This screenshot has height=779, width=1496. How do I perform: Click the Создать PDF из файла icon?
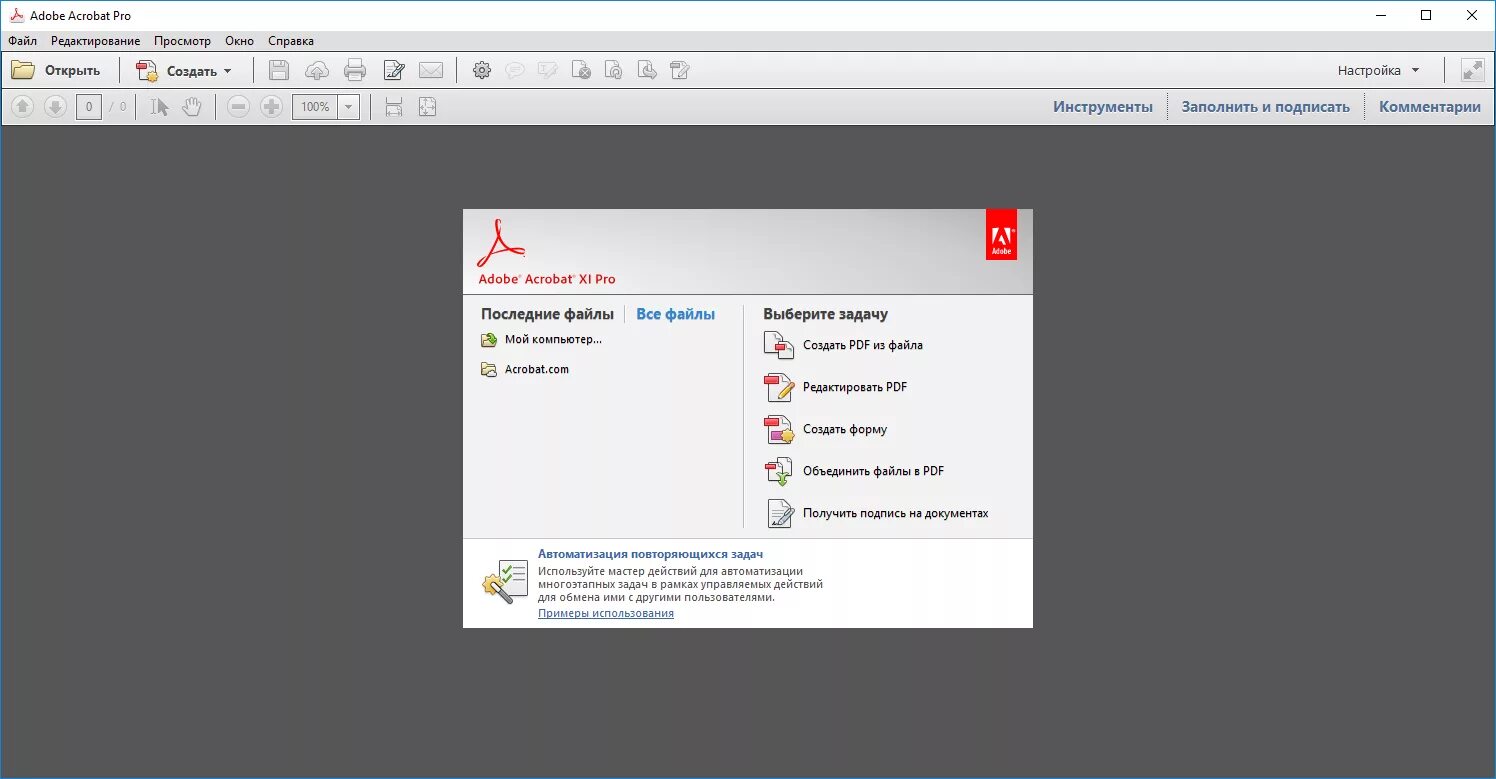tap(779, 345)
